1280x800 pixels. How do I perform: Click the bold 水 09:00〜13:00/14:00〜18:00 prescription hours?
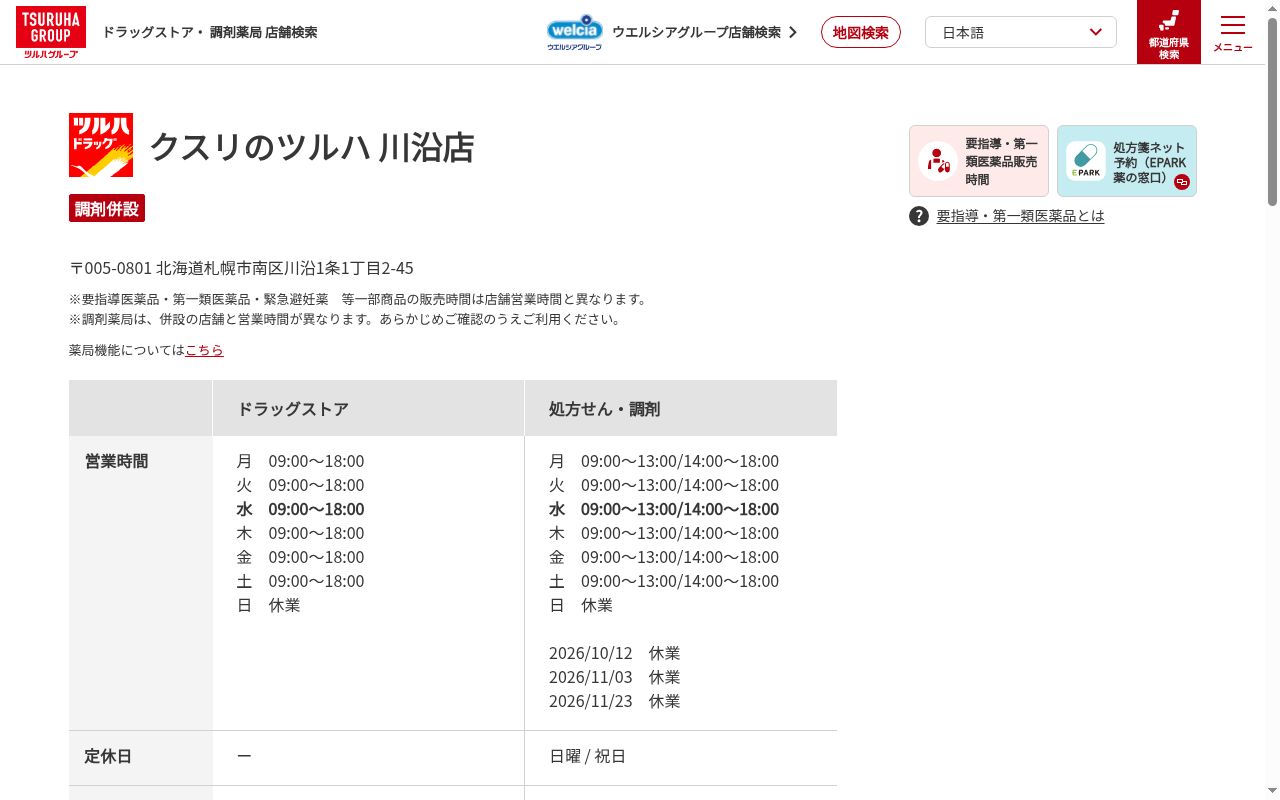click(x=664, y=509)
